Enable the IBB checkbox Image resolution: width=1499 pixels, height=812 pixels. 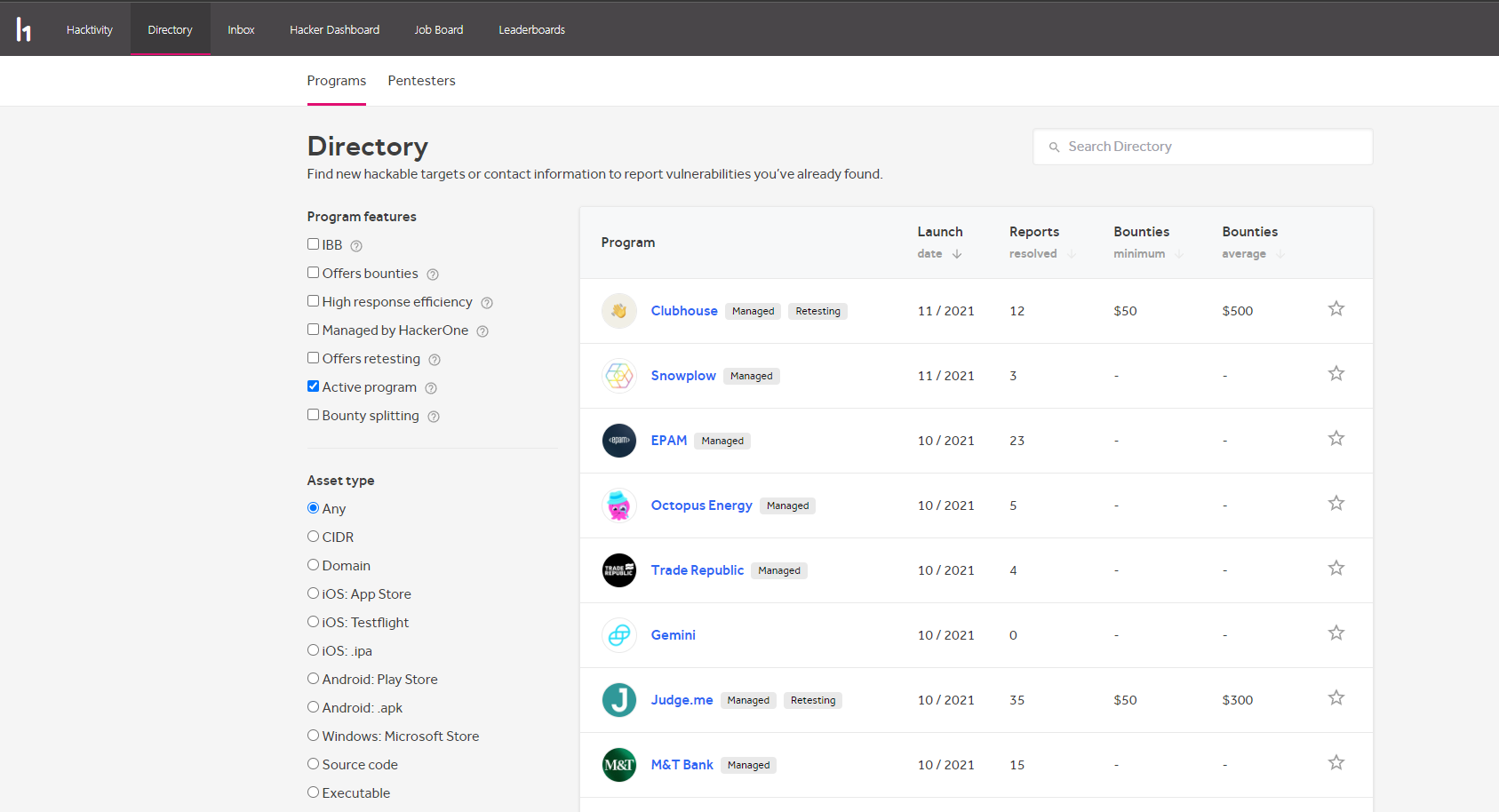pyautogui.click(x=313, y=244)
